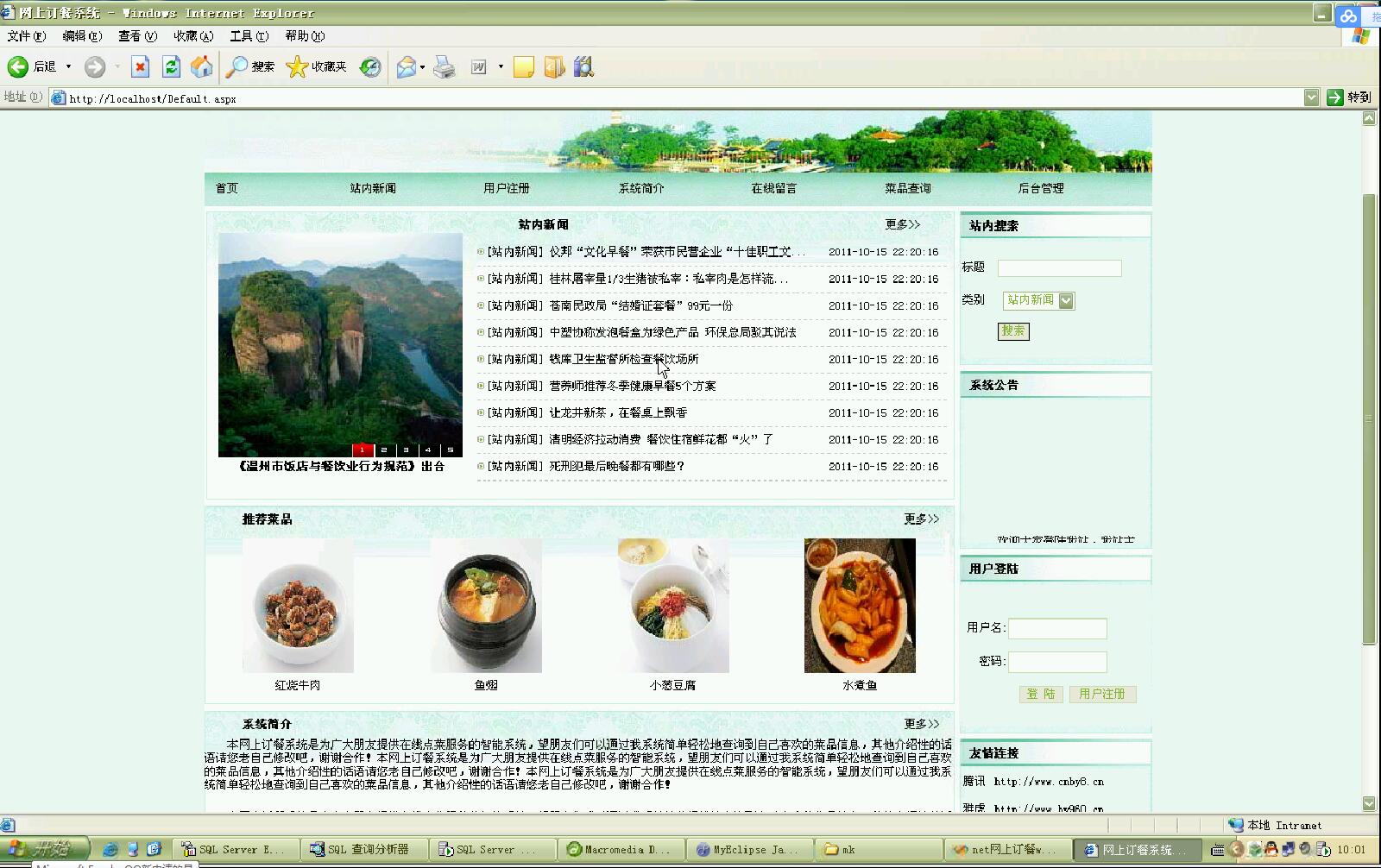Click the page vertical scrollbar thumb
This screenshot has height=868, width=1381.
[1369, 419]
